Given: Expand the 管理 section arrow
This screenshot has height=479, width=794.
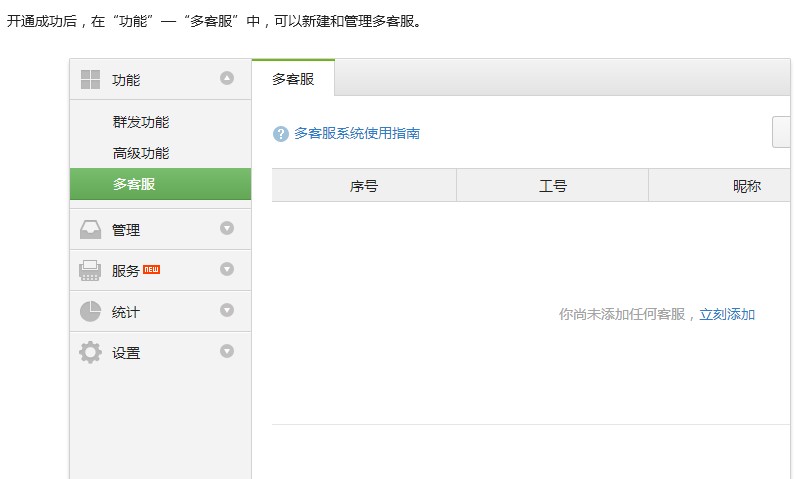Looking at the screenshot, I should click(x=227, y=228).
